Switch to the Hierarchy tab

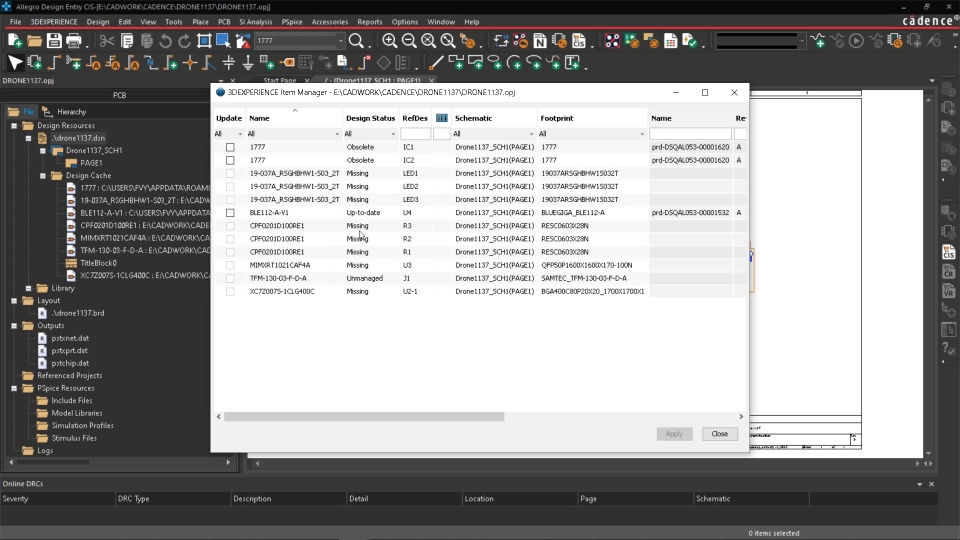click(65, 112)
